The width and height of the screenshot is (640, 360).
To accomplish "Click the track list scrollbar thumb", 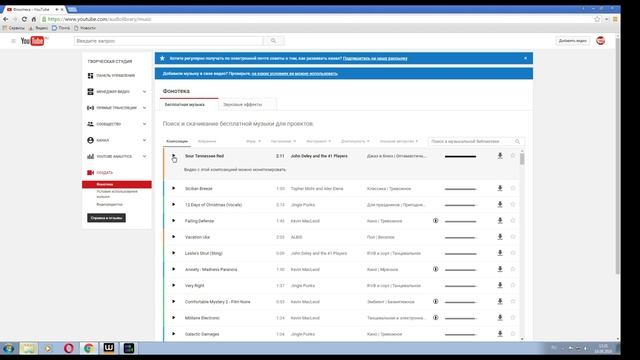I will (522, 159).
